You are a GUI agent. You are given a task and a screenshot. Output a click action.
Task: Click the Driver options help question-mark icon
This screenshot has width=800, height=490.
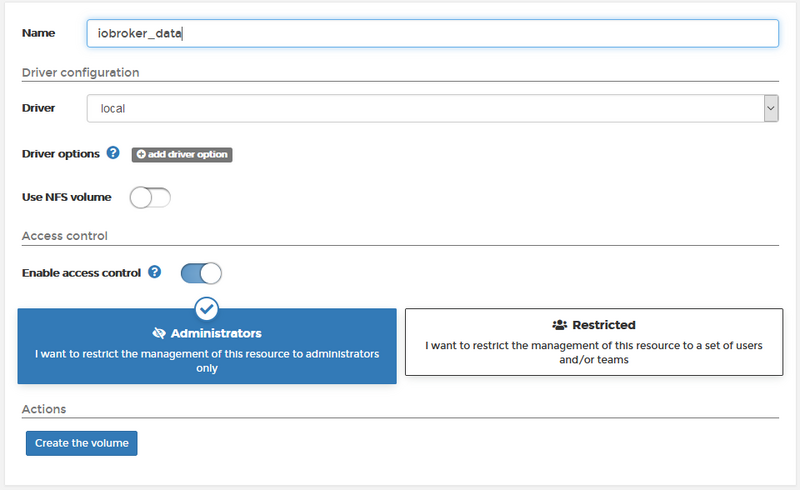coord(113,154)
